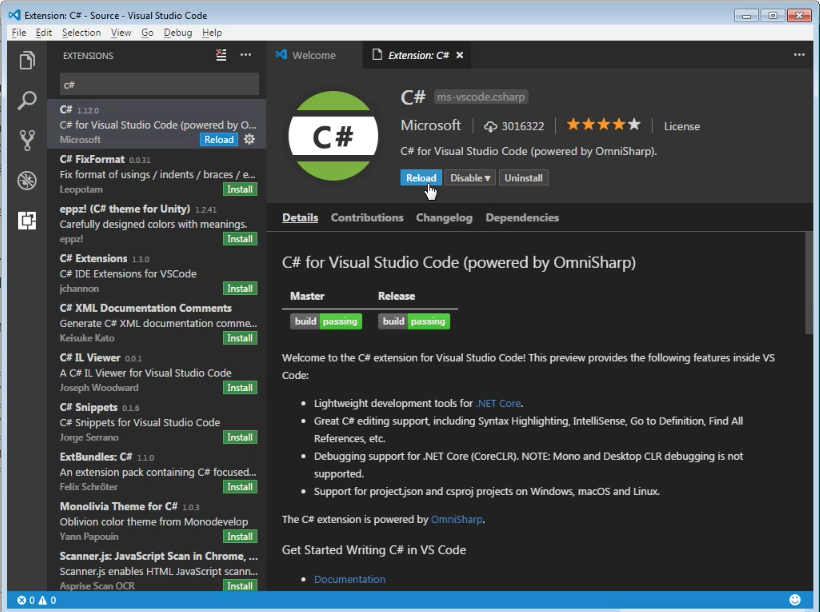Select the Extension: C# editor tab

pyautogui.click(x=417, y=55)
